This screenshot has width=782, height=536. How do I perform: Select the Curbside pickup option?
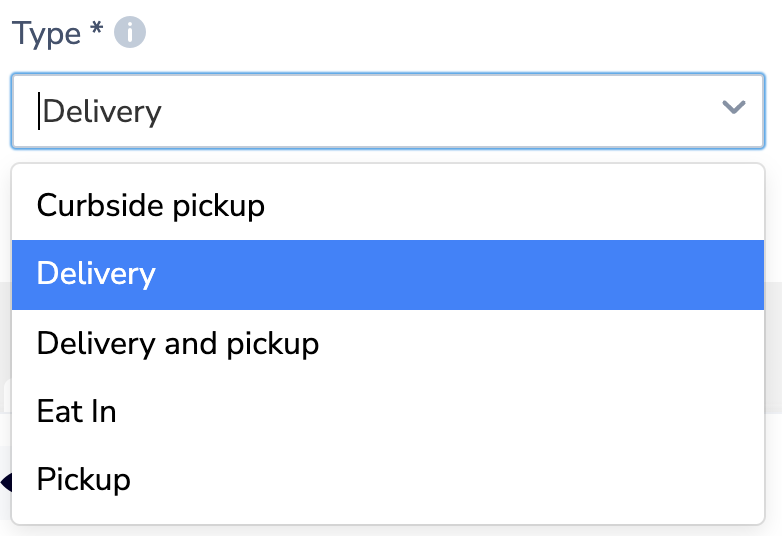pyautogui.click(x=388, y=205)
